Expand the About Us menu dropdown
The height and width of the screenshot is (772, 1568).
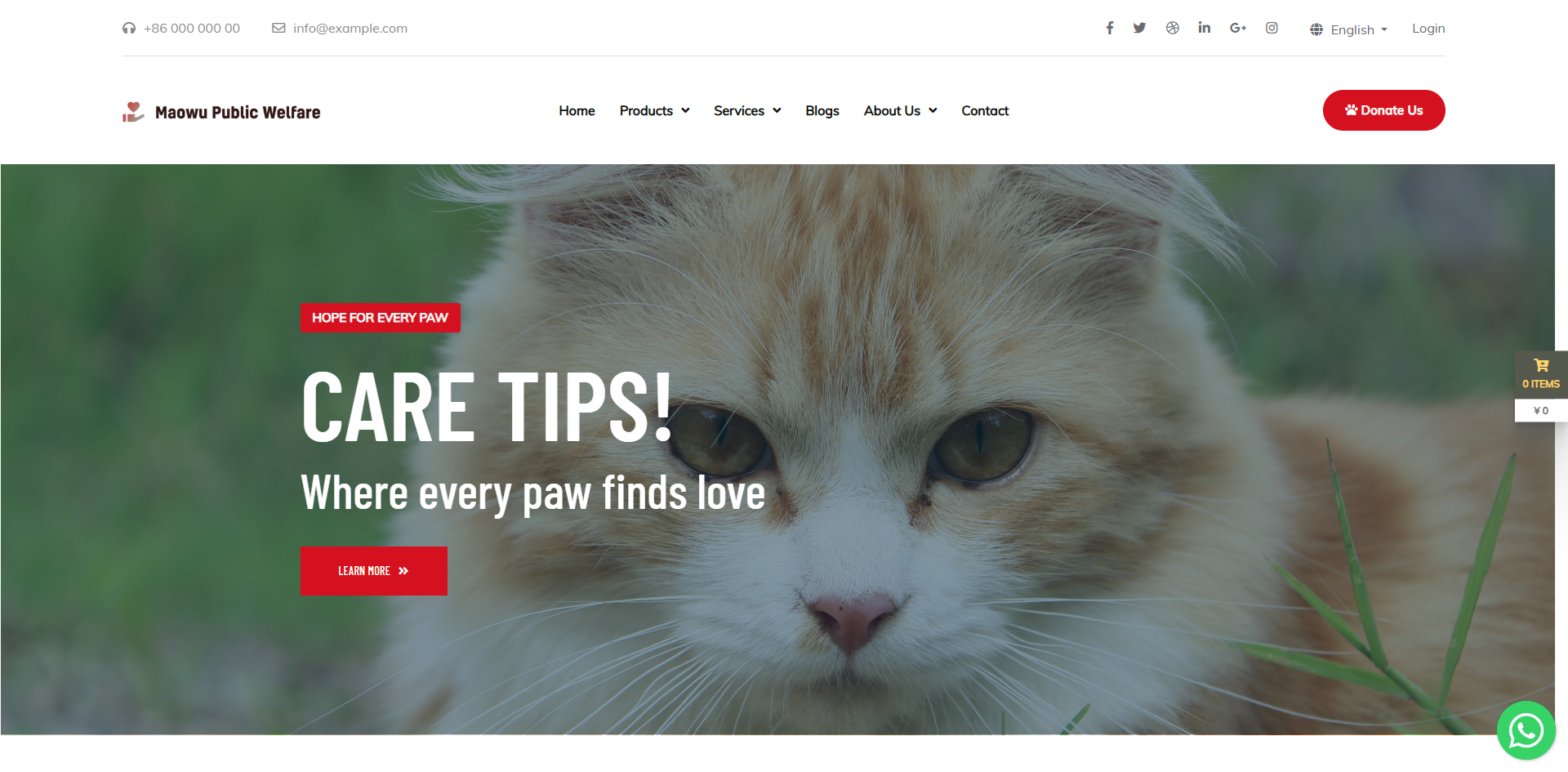(x=900, y=110)
